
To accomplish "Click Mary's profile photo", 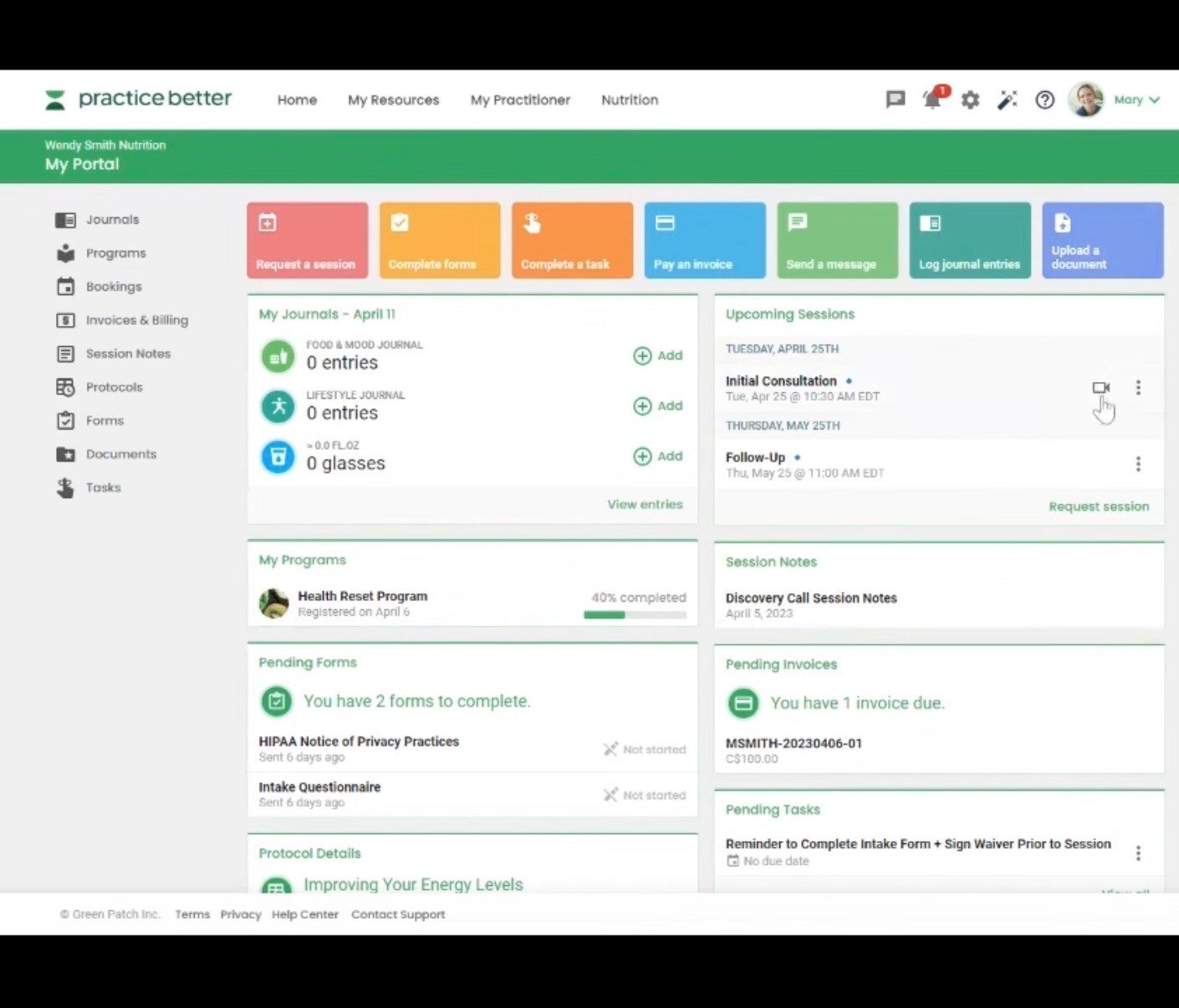I will point(1086,99).
